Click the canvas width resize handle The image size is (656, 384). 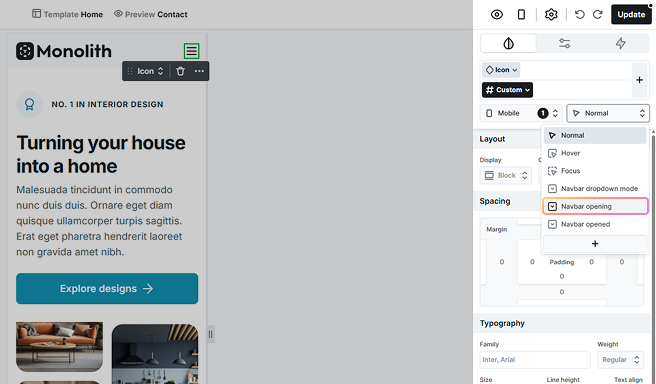(x=210, y=334)
